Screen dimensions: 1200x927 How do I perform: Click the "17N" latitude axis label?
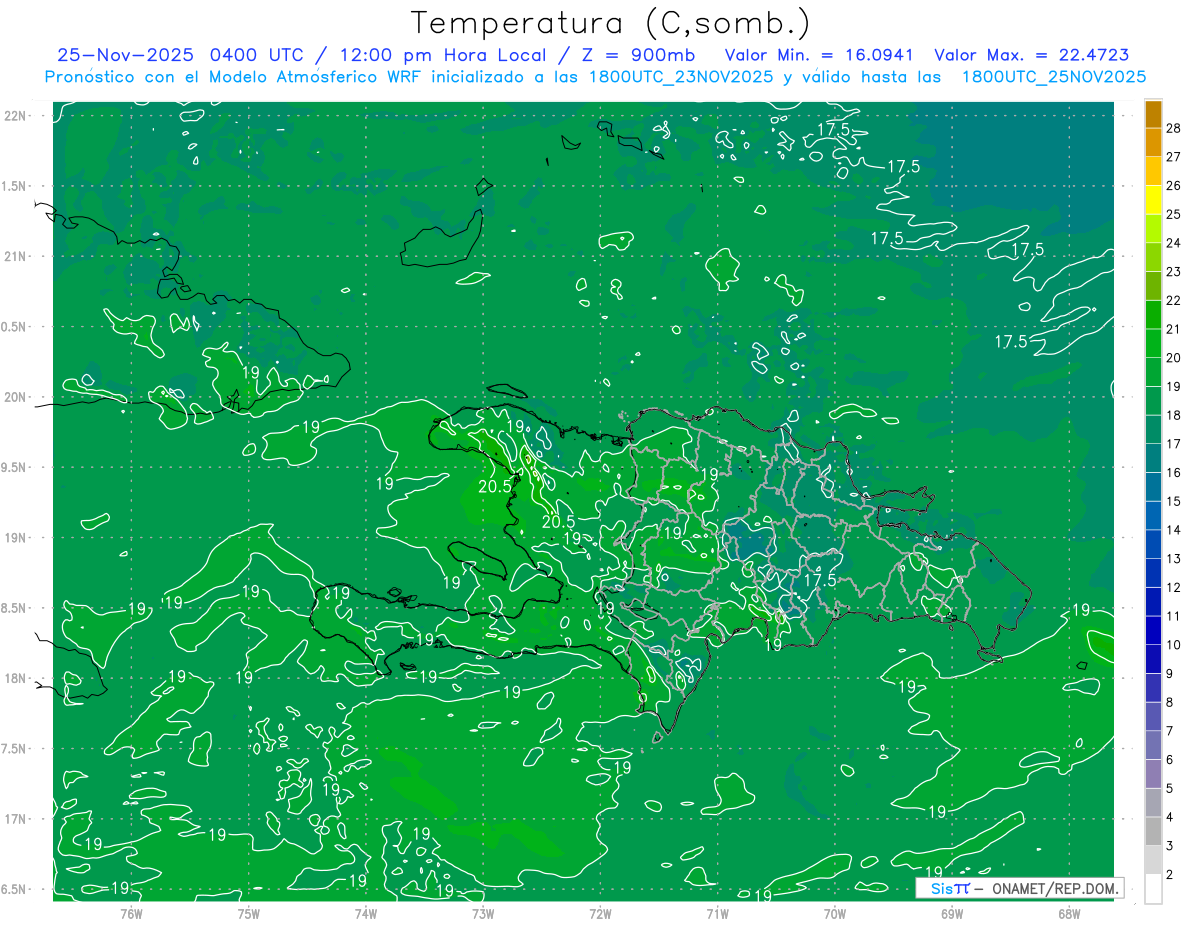tap(14, 819)
